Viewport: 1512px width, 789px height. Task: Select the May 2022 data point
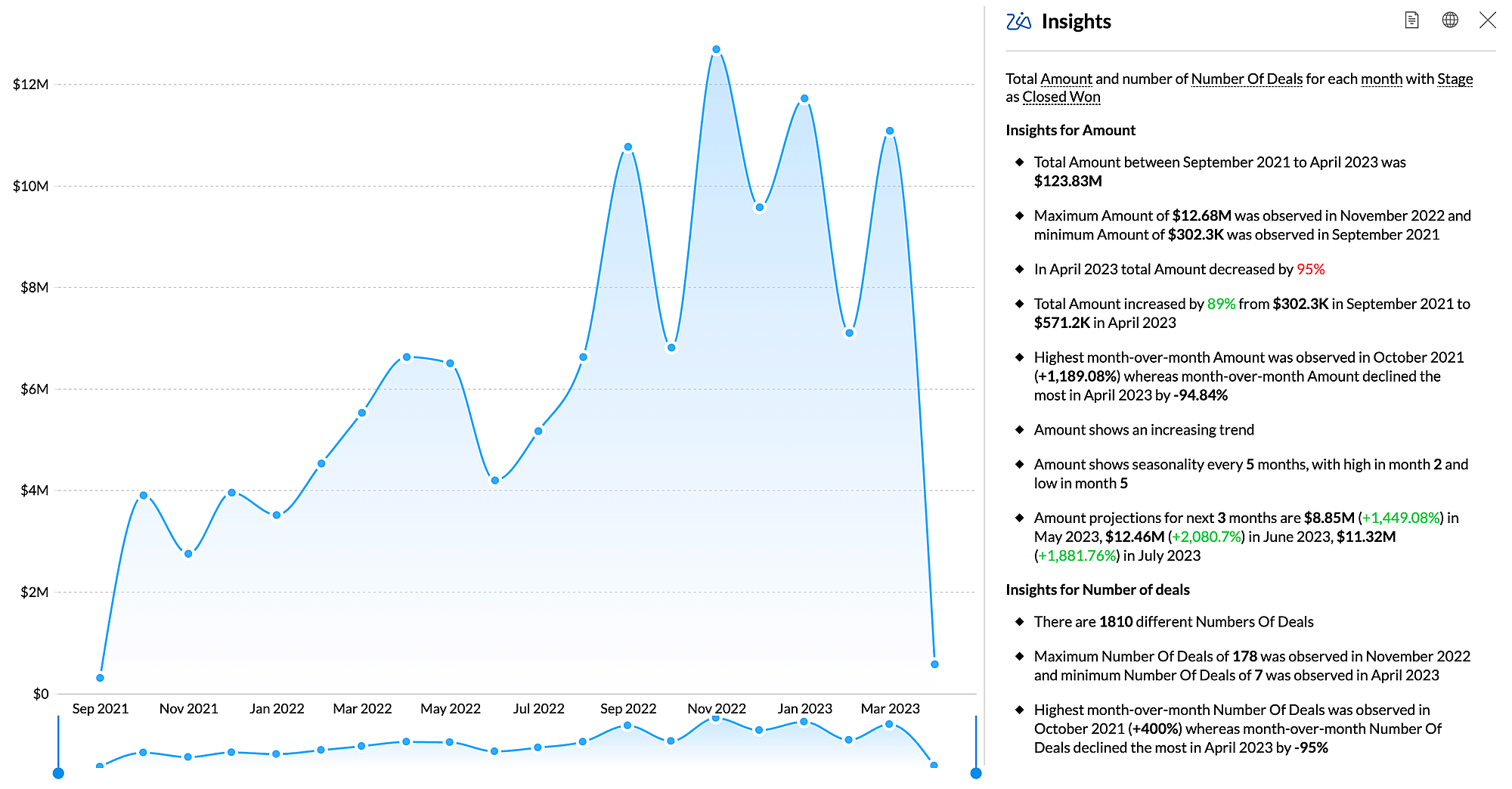tap(450, 364)
